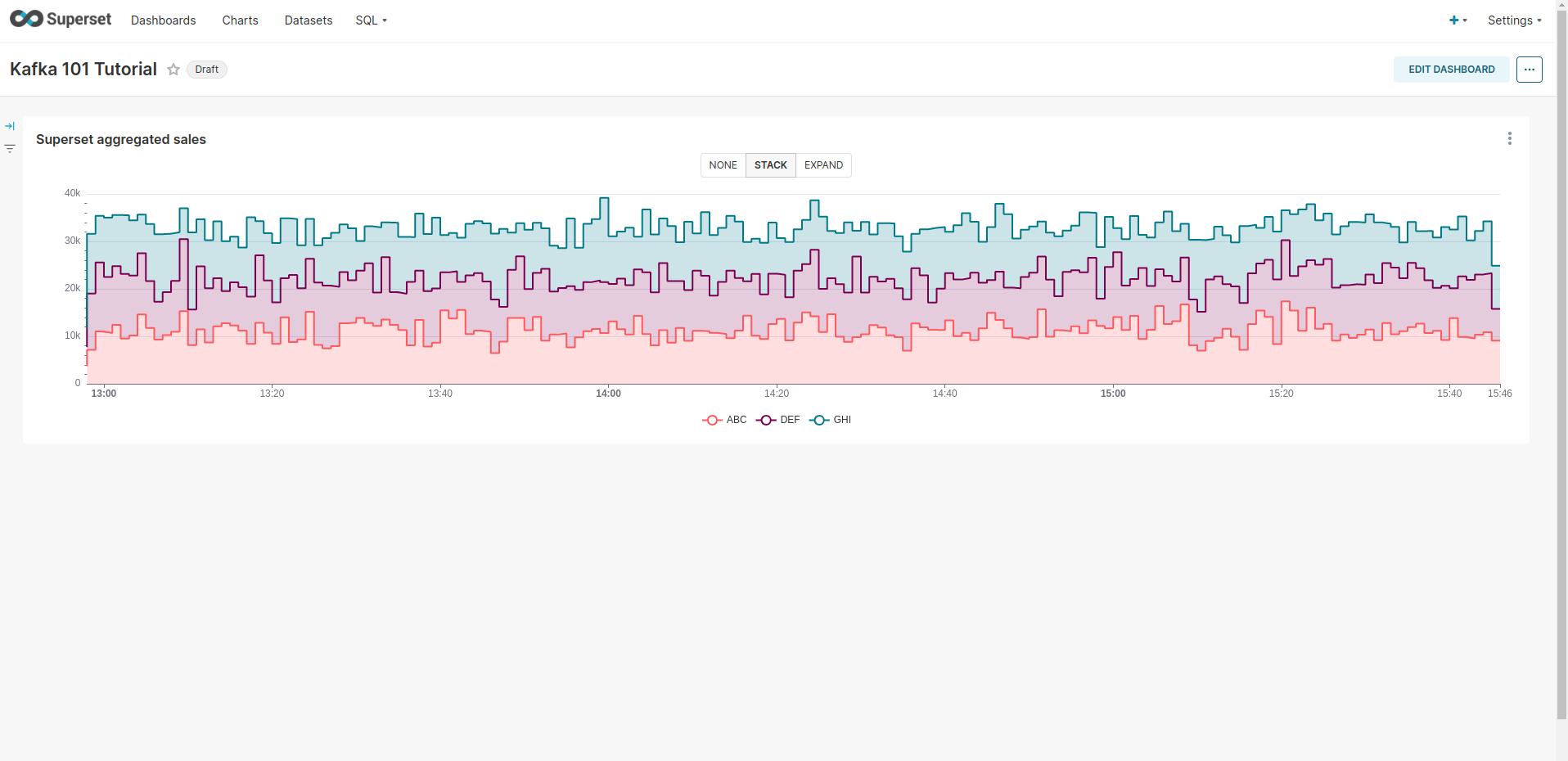Click the plus icon to create new content
The height and width of the screenshot is (761, 1568).
tap(1453, 20)
